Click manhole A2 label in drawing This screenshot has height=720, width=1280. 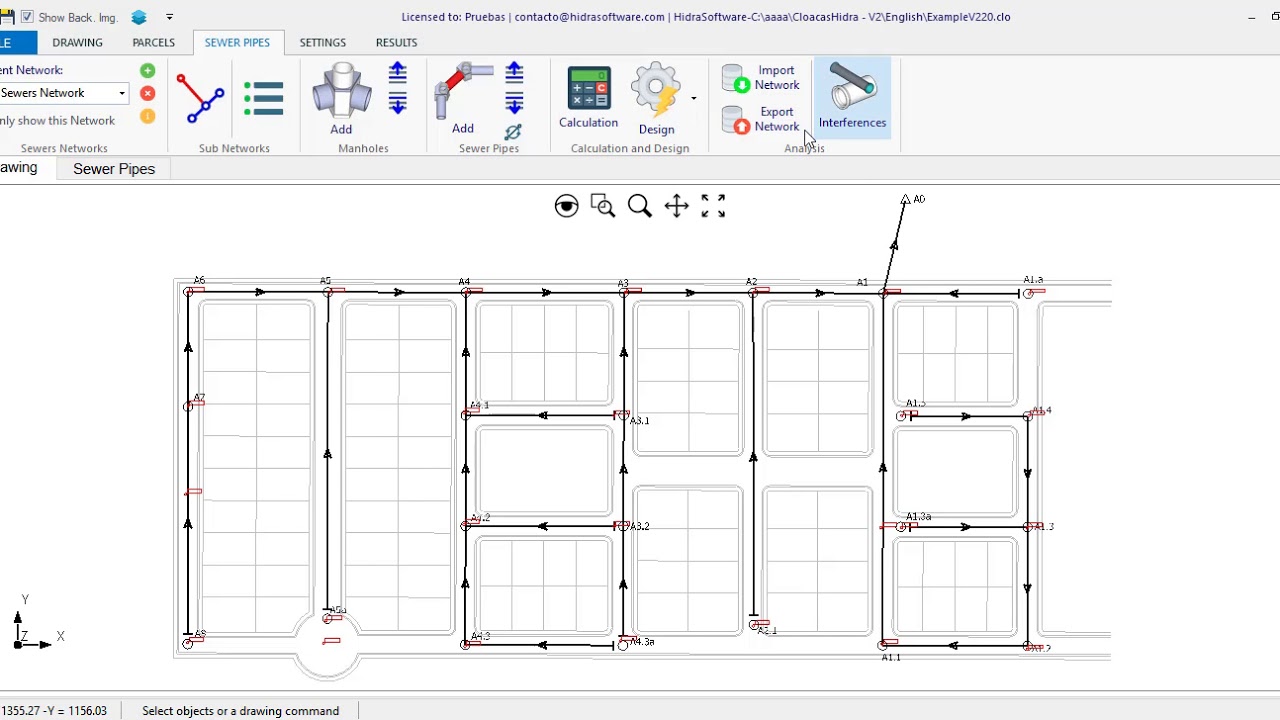[751, 282]
